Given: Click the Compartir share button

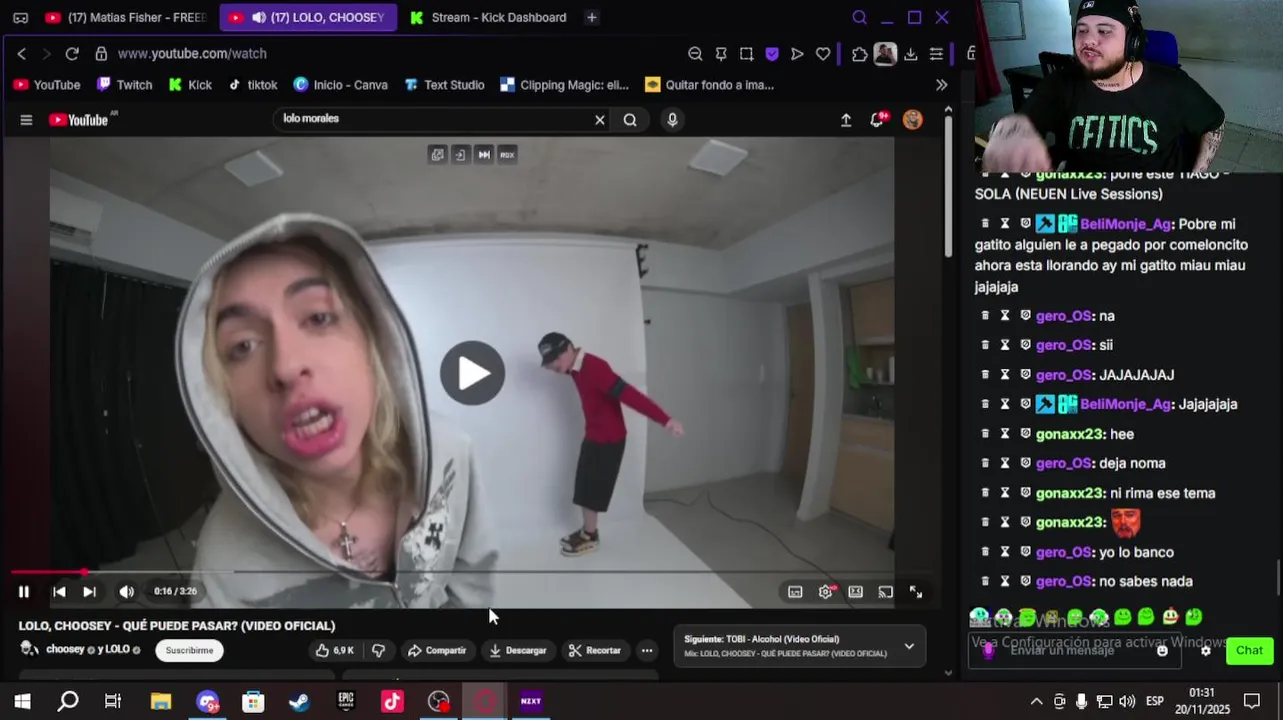Looking at the screenshot, I should coord(437,650).
